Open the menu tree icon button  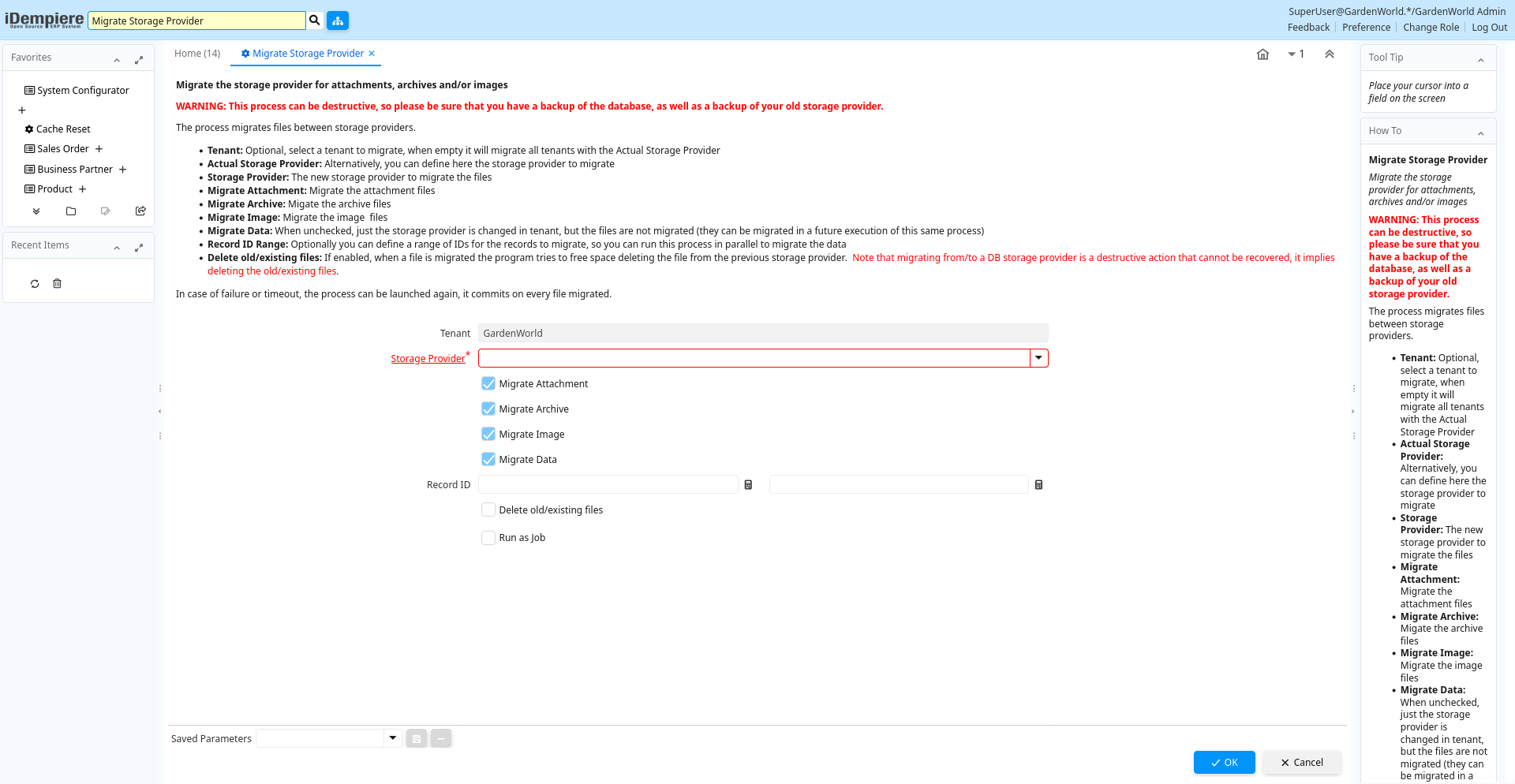[x=338, y=21]
